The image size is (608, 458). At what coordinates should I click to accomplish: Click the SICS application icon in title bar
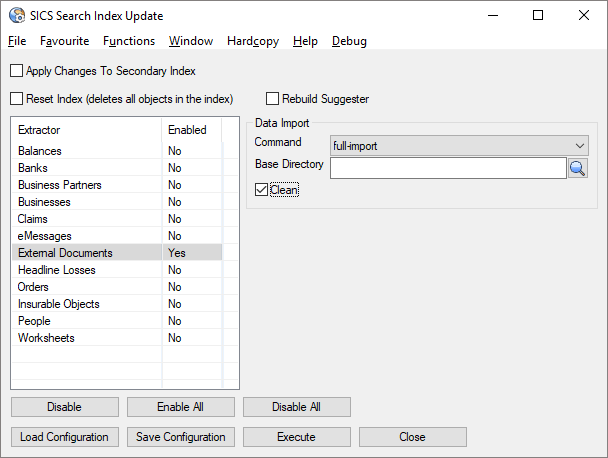[x=17, y=16]
